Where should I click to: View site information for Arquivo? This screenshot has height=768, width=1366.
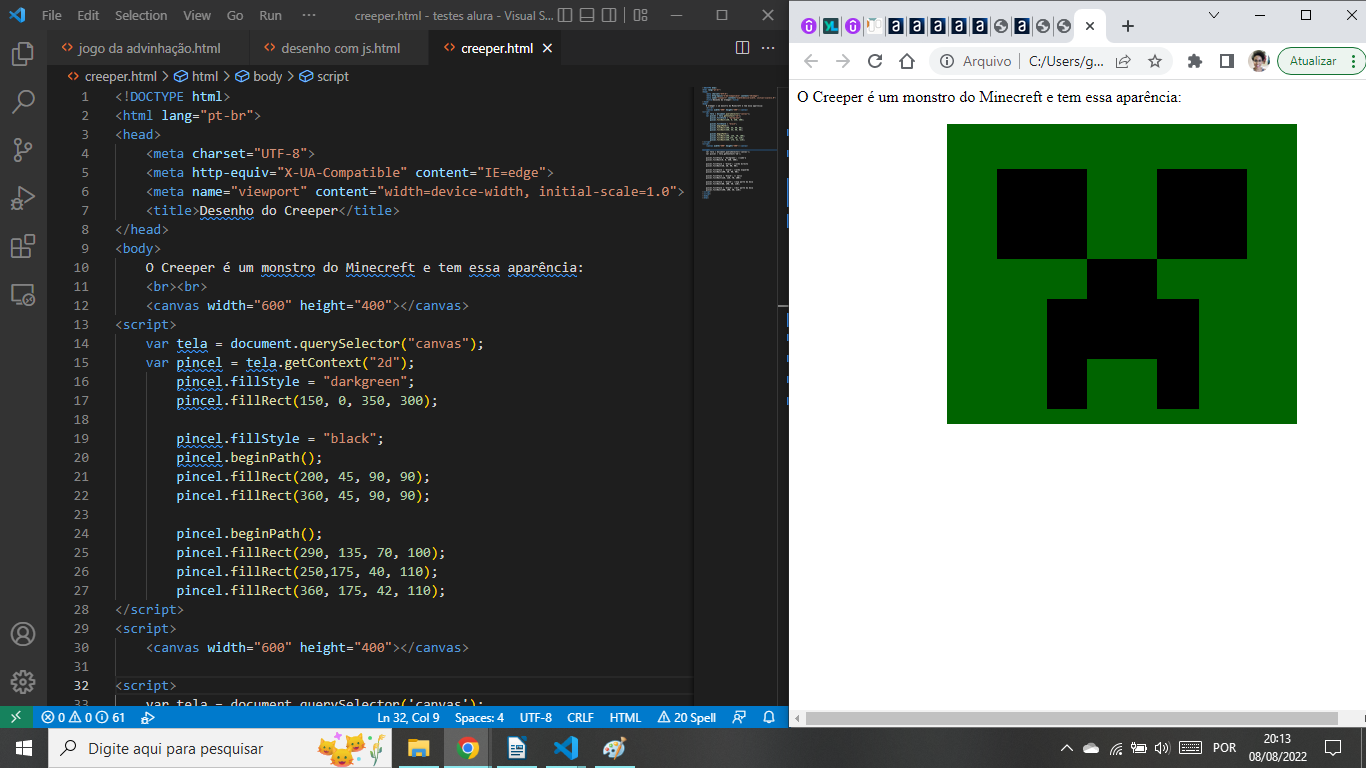click(975, 61)
